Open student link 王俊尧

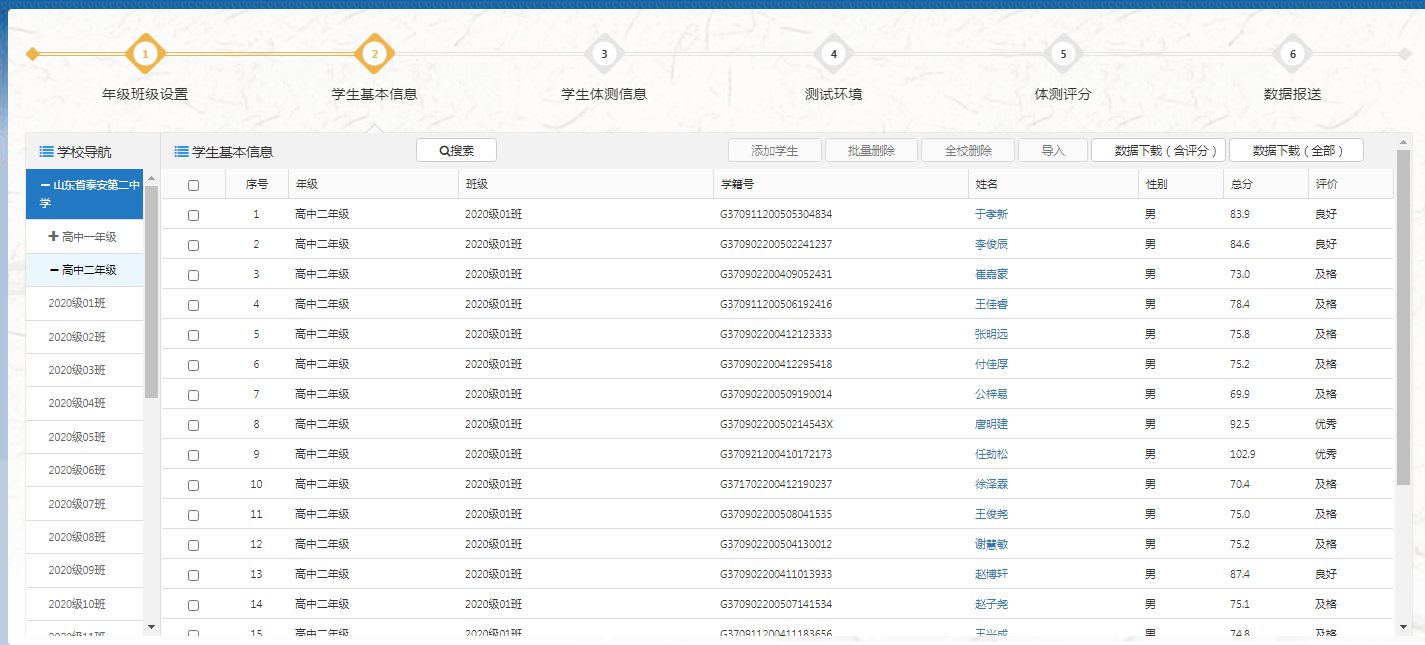pos(991,514)
